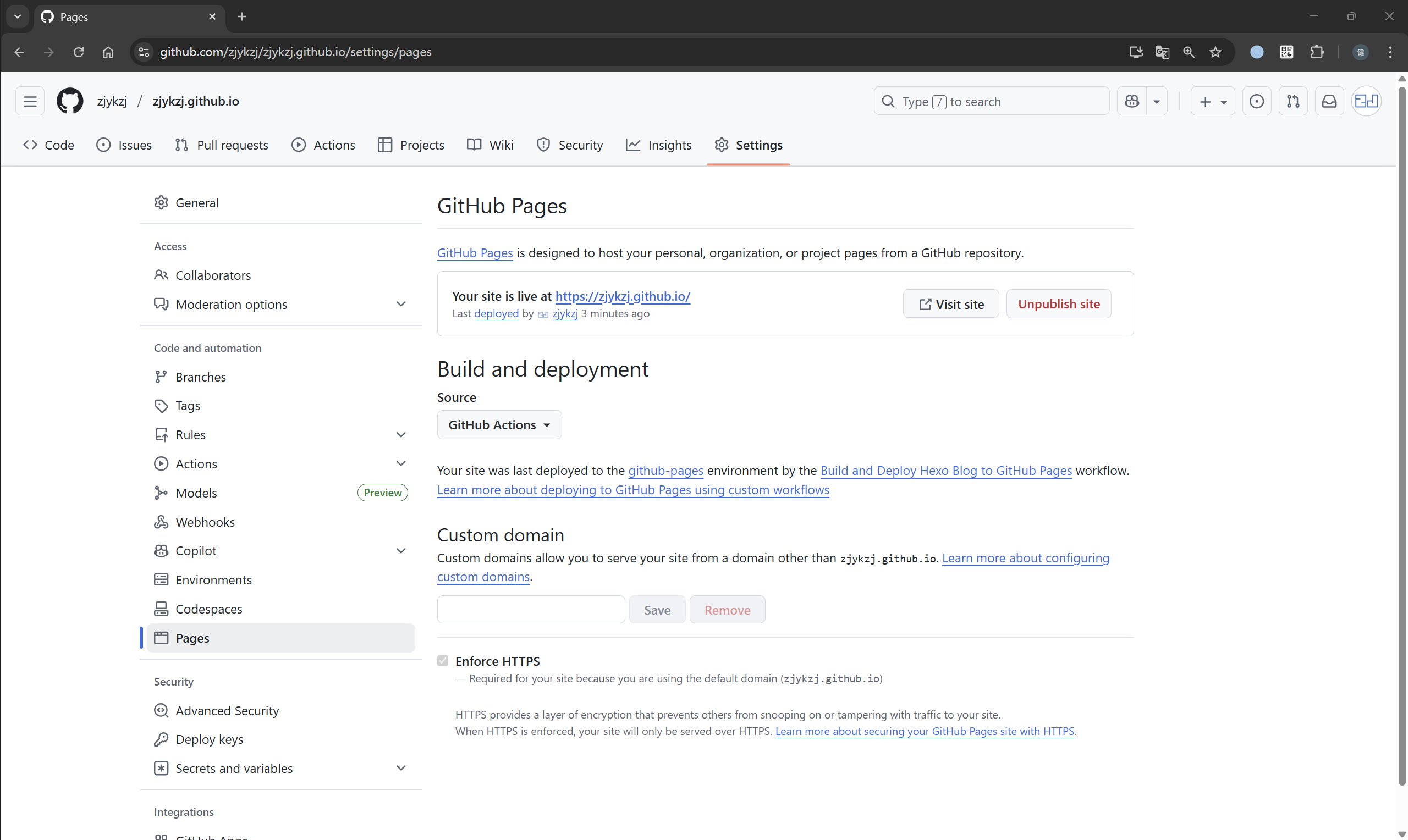Open the create new plus dropdown
Viewport: 1408px width, 840px height.
1212,101
